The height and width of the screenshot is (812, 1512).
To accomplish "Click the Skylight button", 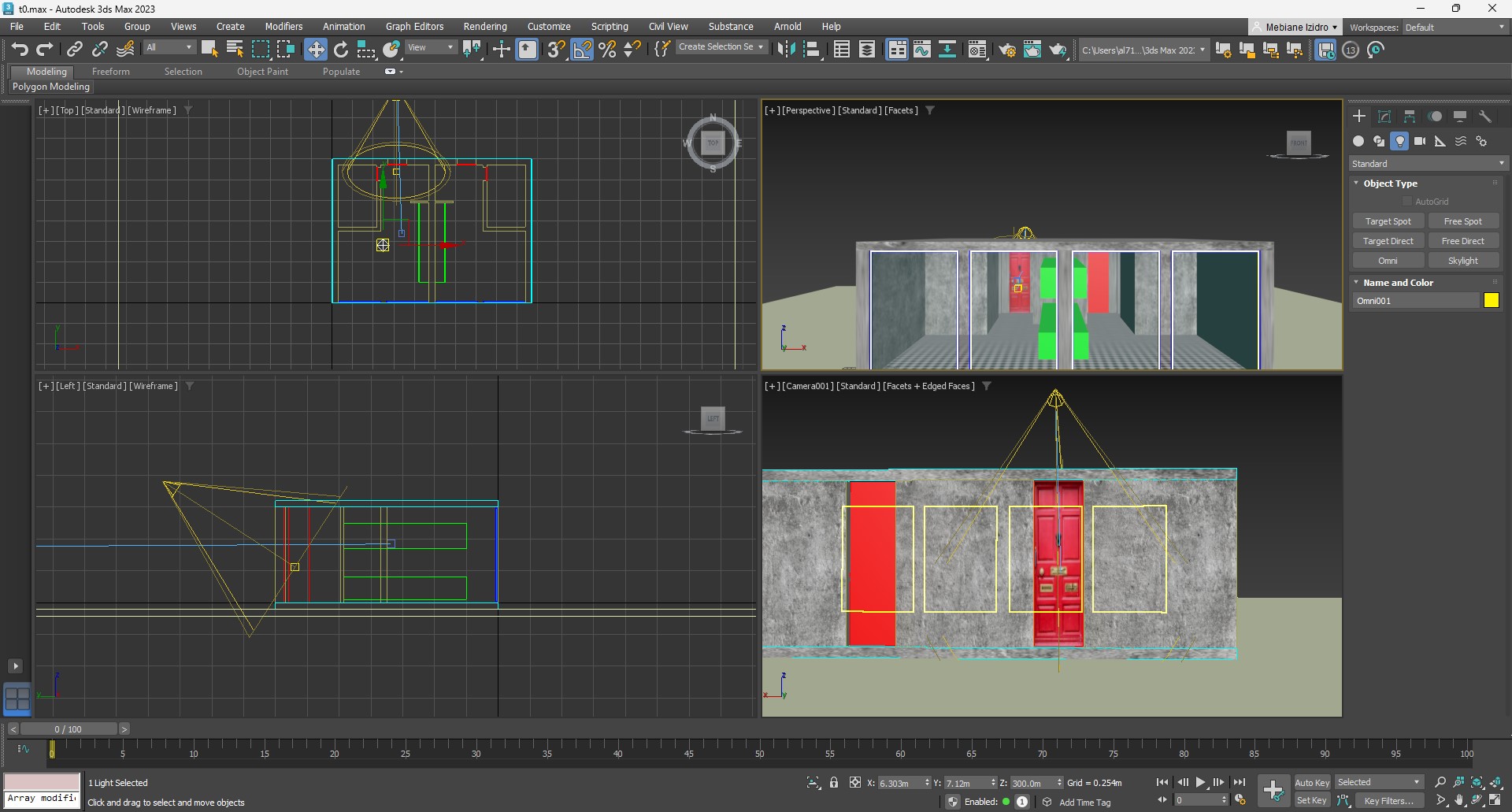I will [x=1462, y=261].
